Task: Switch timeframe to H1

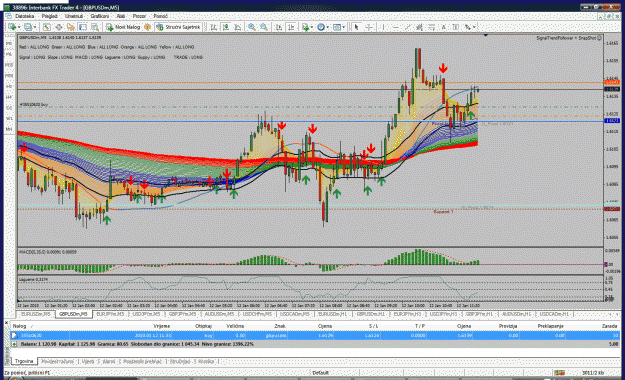Action: pyautogui.click(x=9, y=86)
